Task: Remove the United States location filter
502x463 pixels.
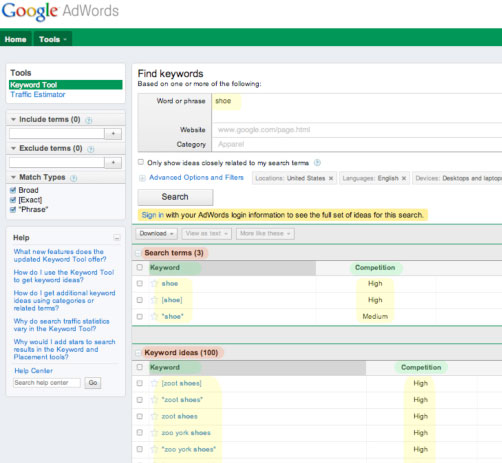Action: (x=331, y=178)
